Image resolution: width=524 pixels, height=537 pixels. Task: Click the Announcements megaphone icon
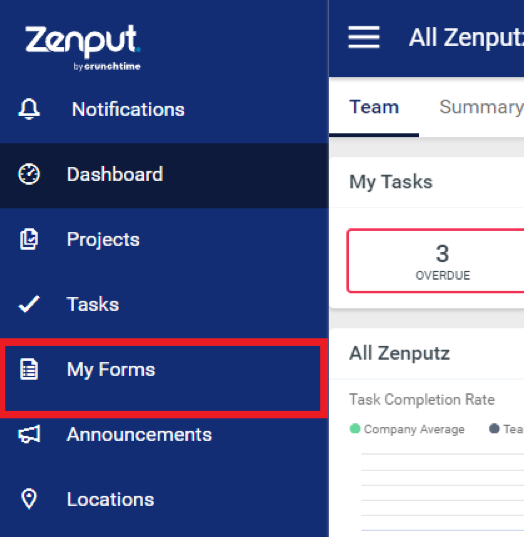click(x=29, y=434)
